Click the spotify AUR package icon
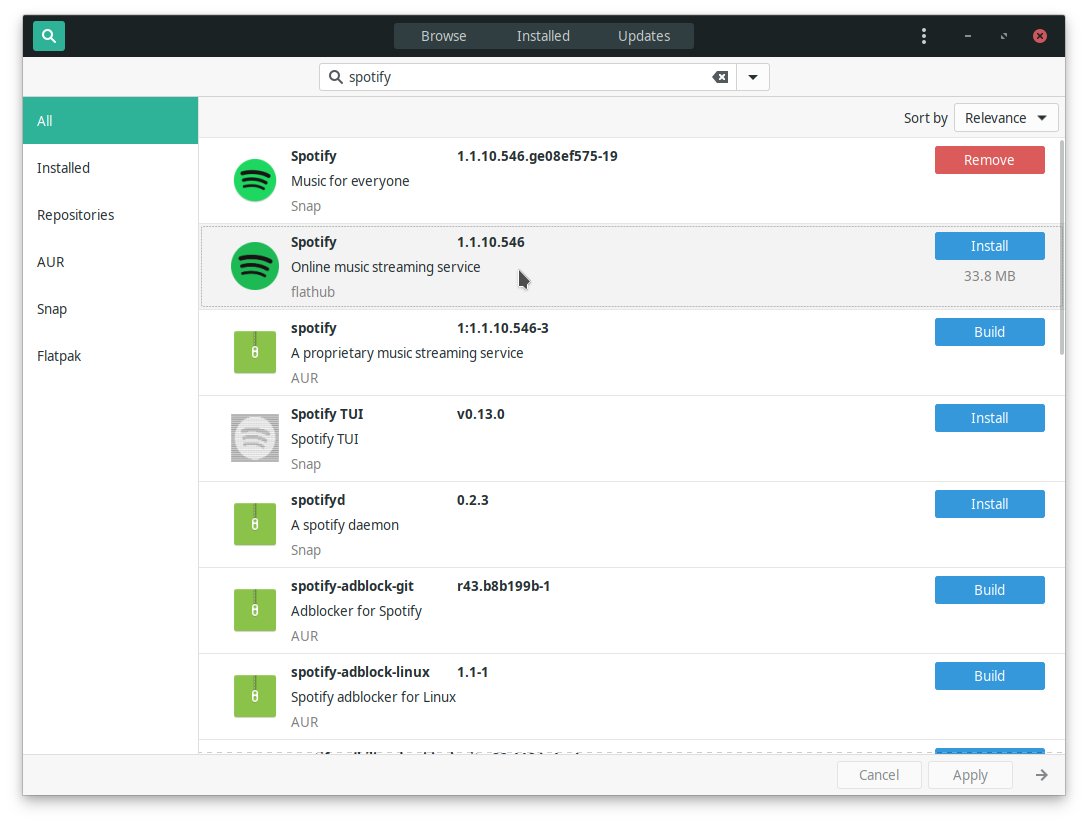The image size is (1088, 826). 255,352
